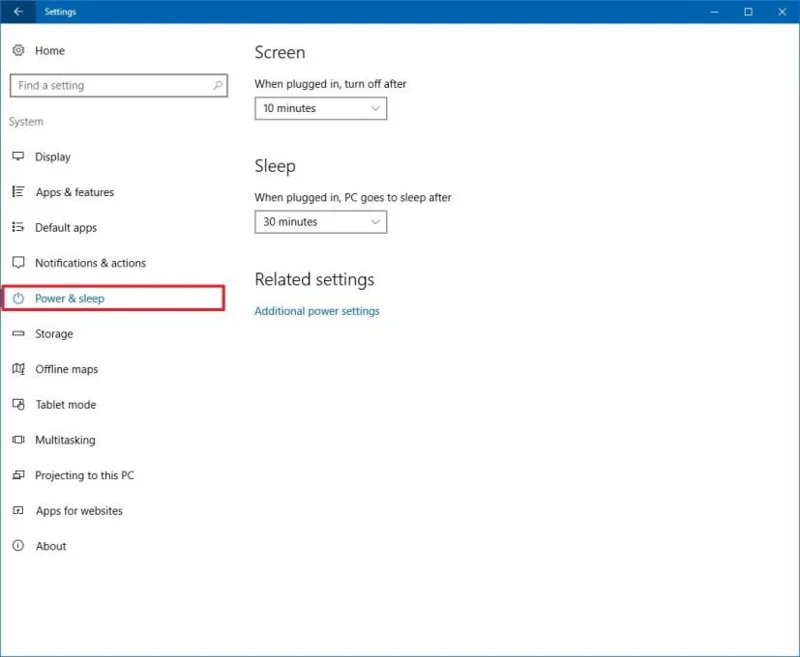
Task: Click the Multitasking icon
Action: coord(18,439)
